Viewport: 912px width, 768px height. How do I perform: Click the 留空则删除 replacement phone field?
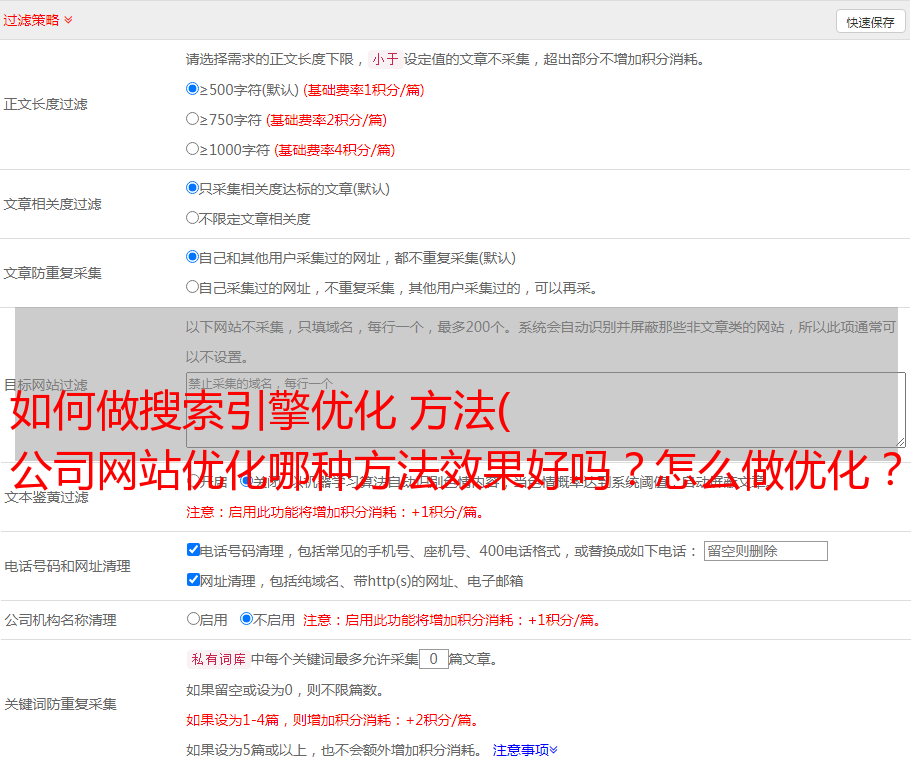[x=765, y=551]
